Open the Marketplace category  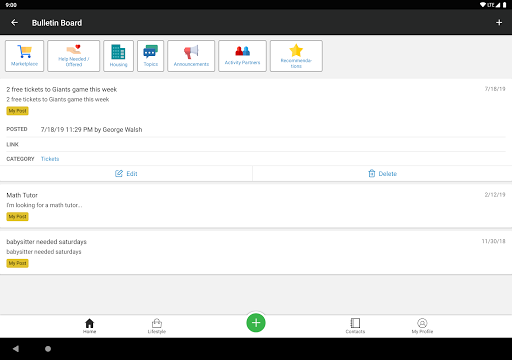point(24,56)
